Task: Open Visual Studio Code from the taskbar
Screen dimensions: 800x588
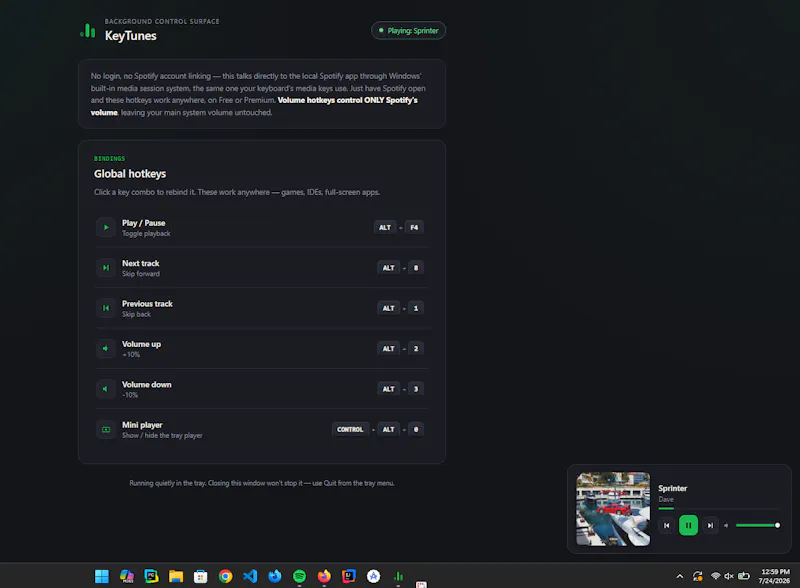Action: coord(250,576)
